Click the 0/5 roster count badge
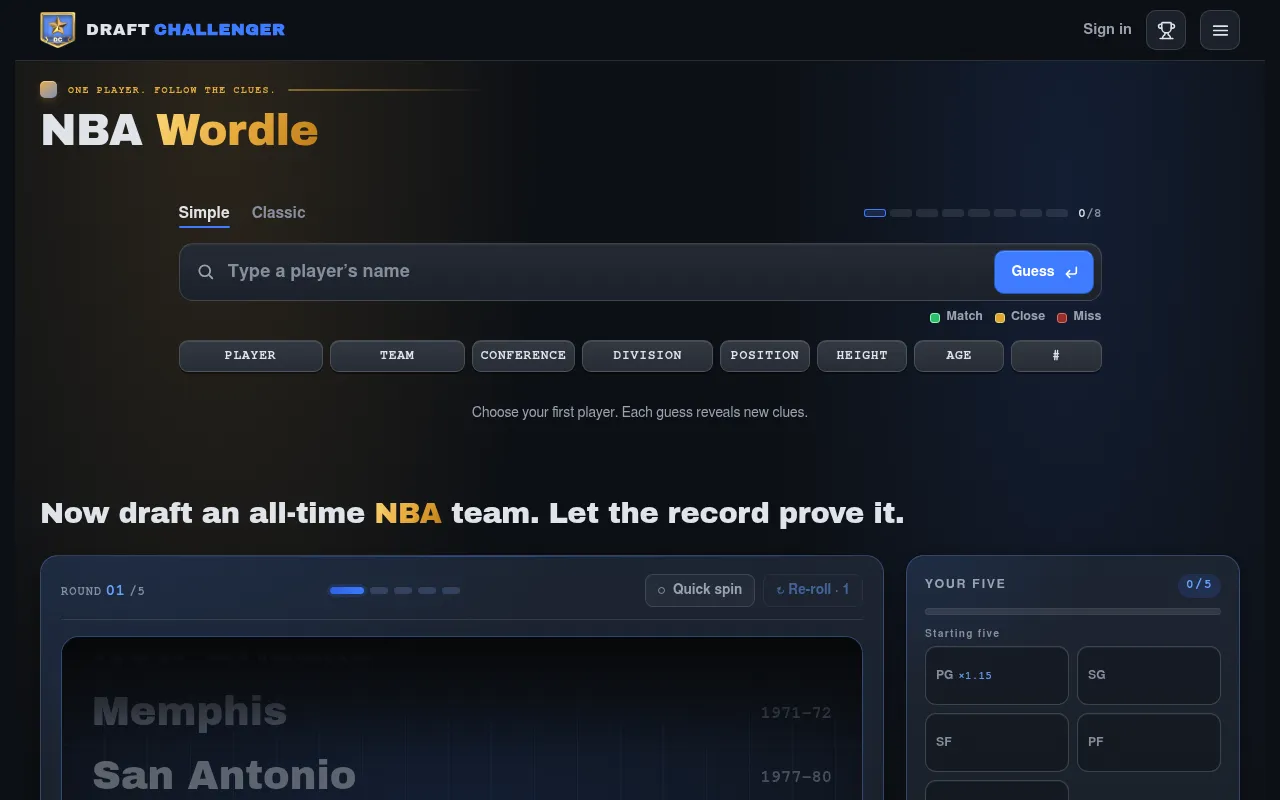The height and width of the screenshot is (800, 1280). coord(1199,584)
